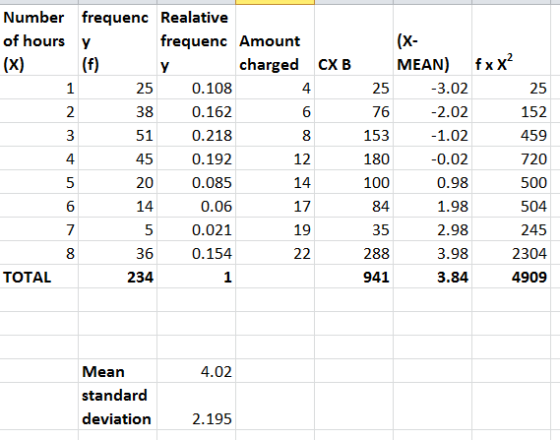This screenshot has width=560, height=440.
Task: Click CX B cell 100
Action: (354, 182)
